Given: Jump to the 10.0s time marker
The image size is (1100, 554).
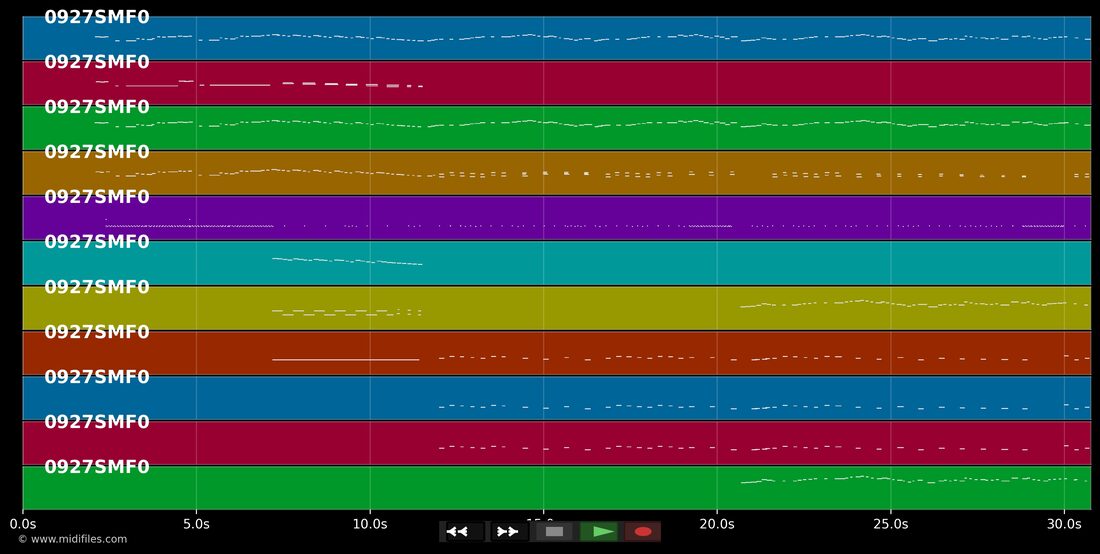Looking at the screenshot, I should (x=370, y=523).
